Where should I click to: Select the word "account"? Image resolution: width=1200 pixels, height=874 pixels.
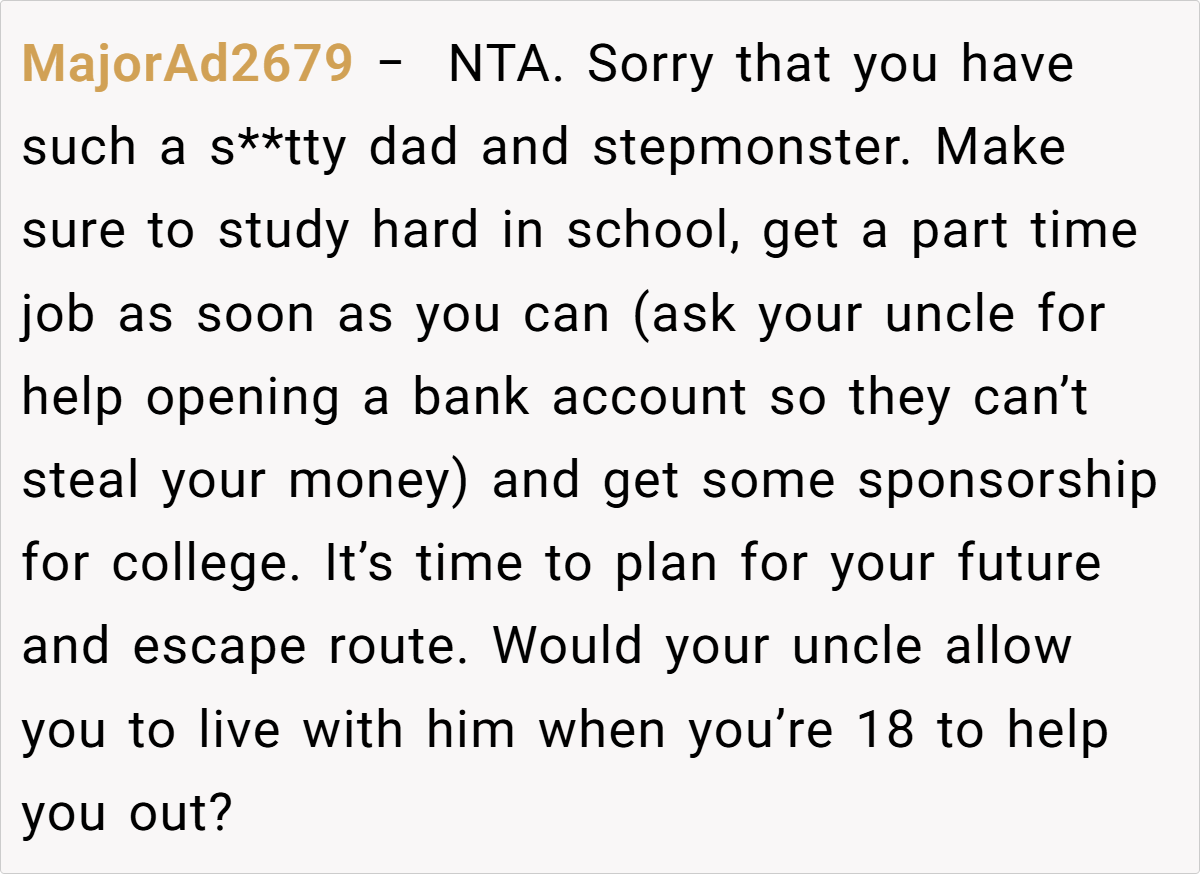(649, 398)
